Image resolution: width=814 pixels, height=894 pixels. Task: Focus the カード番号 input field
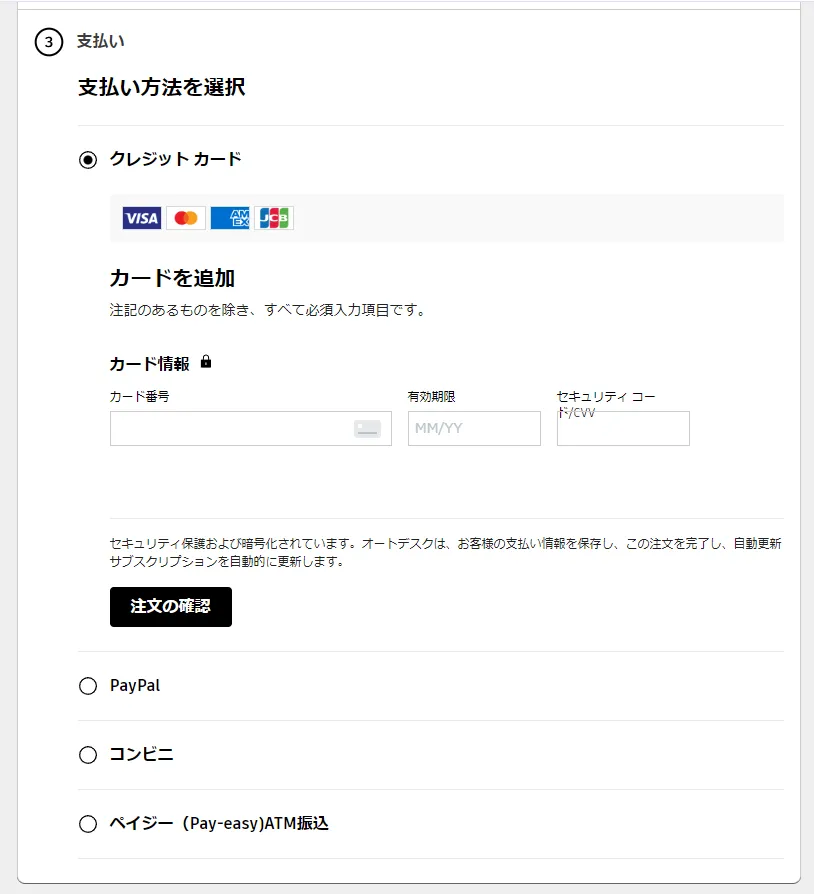[230, 429]
